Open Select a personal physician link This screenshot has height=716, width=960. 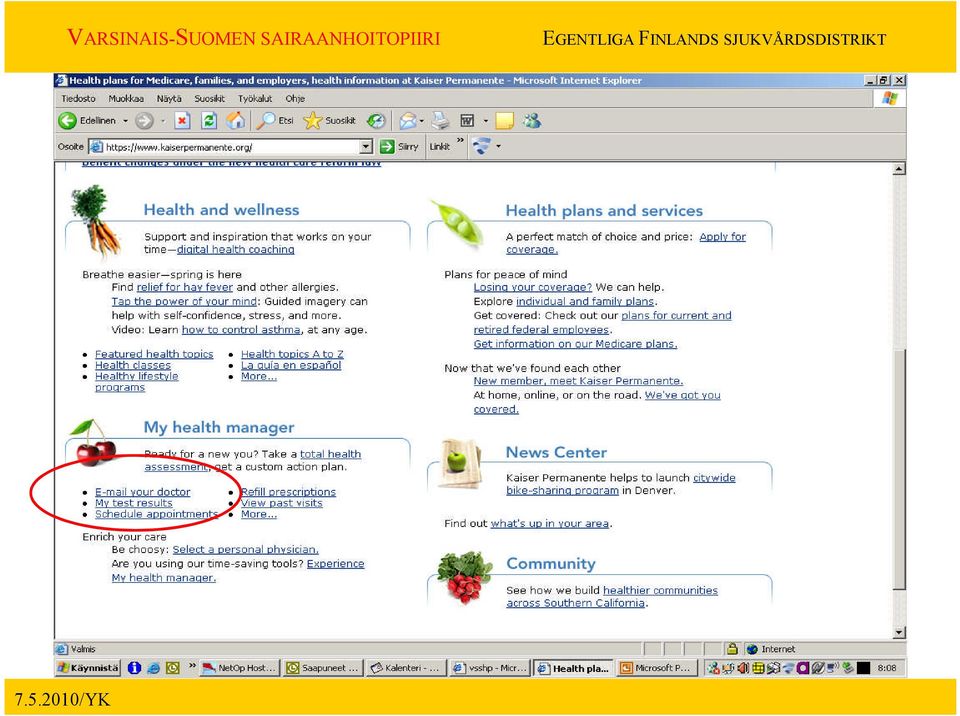click(246, 549)
